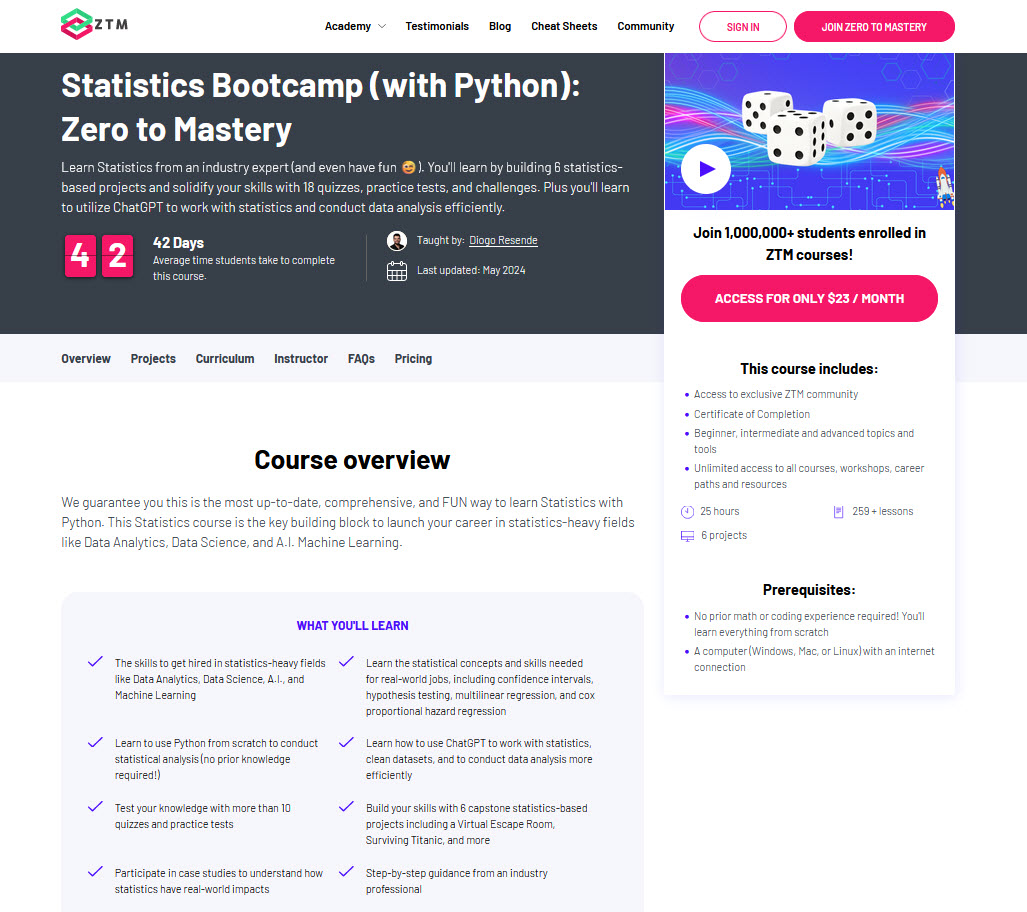Visit the Community page

coord(645,26)
